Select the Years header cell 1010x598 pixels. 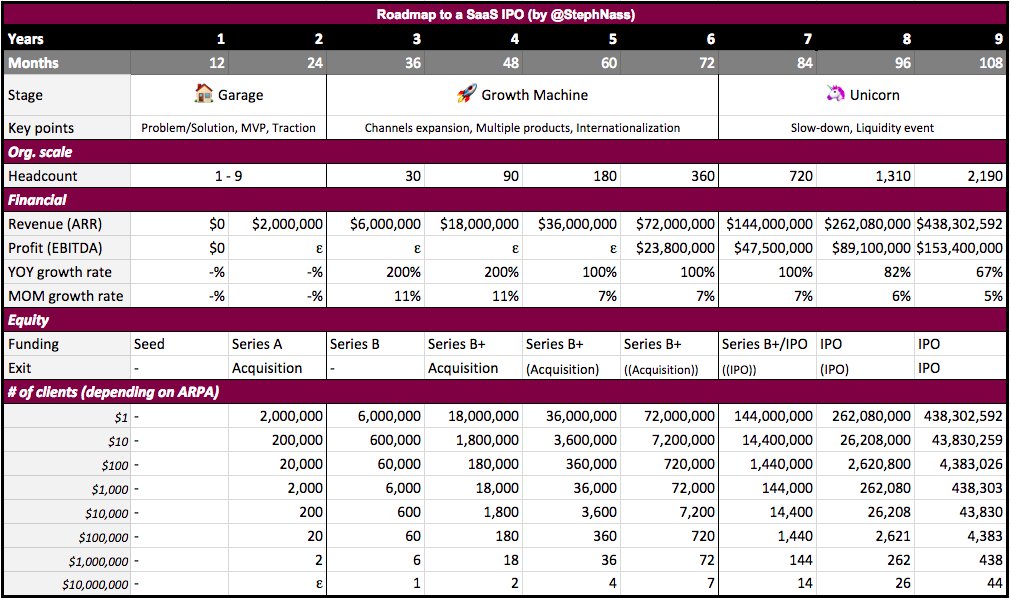click(x=67, y=39)
